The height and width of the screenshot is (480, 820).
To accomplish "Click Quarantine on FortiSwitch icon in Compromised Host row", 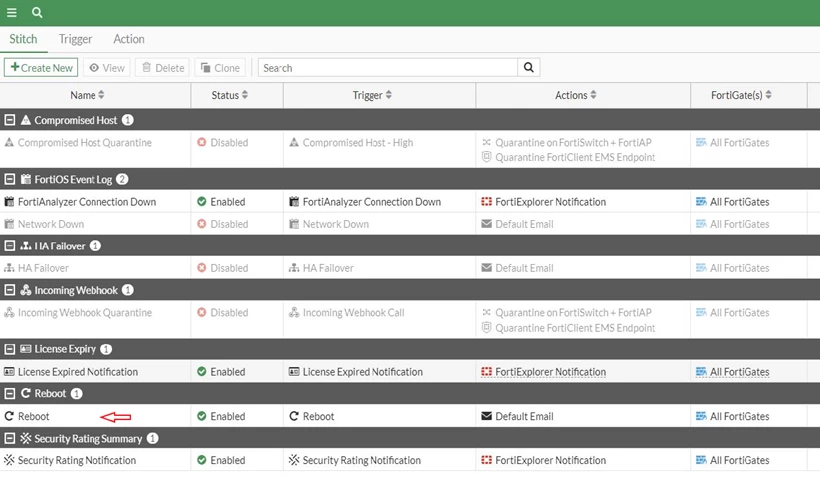I will 486,142.
